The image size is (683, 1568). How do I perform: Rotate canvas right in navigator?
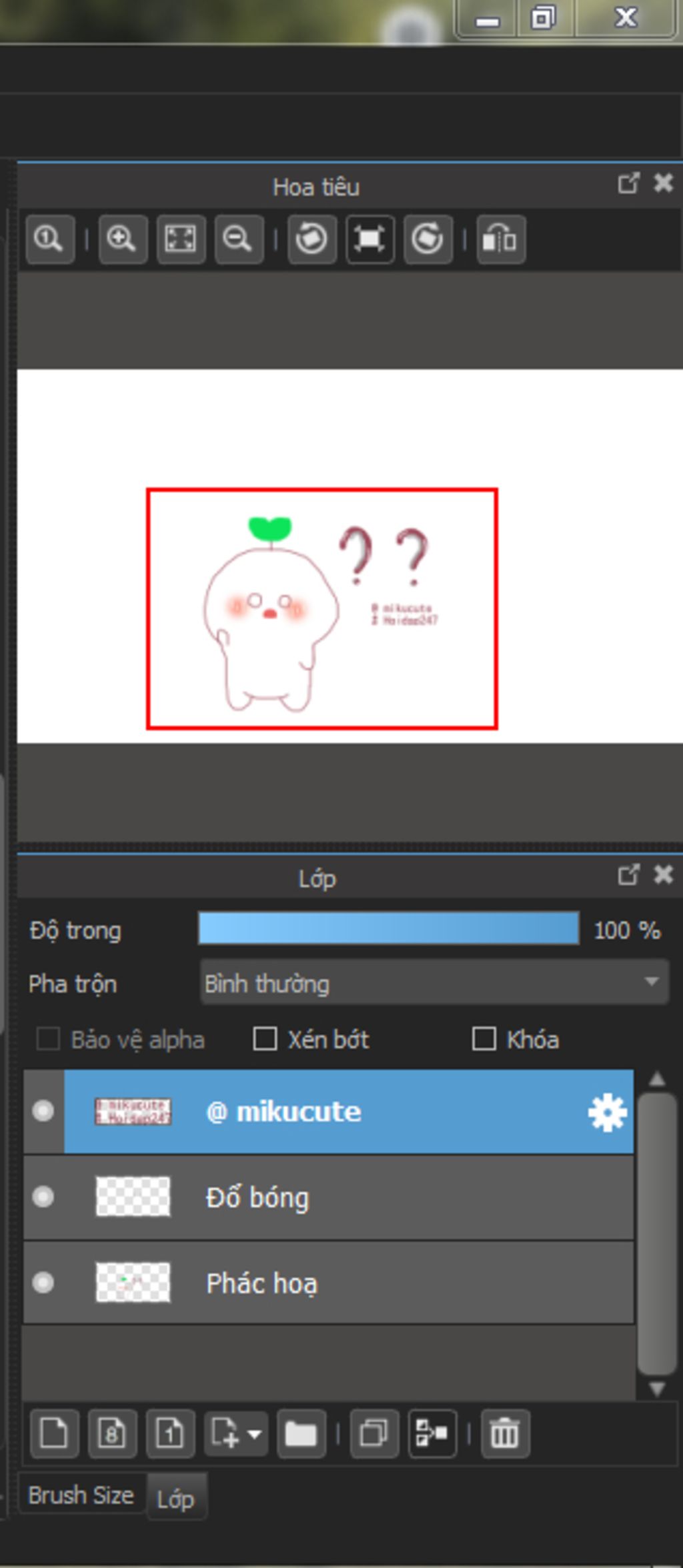point(428,239)
